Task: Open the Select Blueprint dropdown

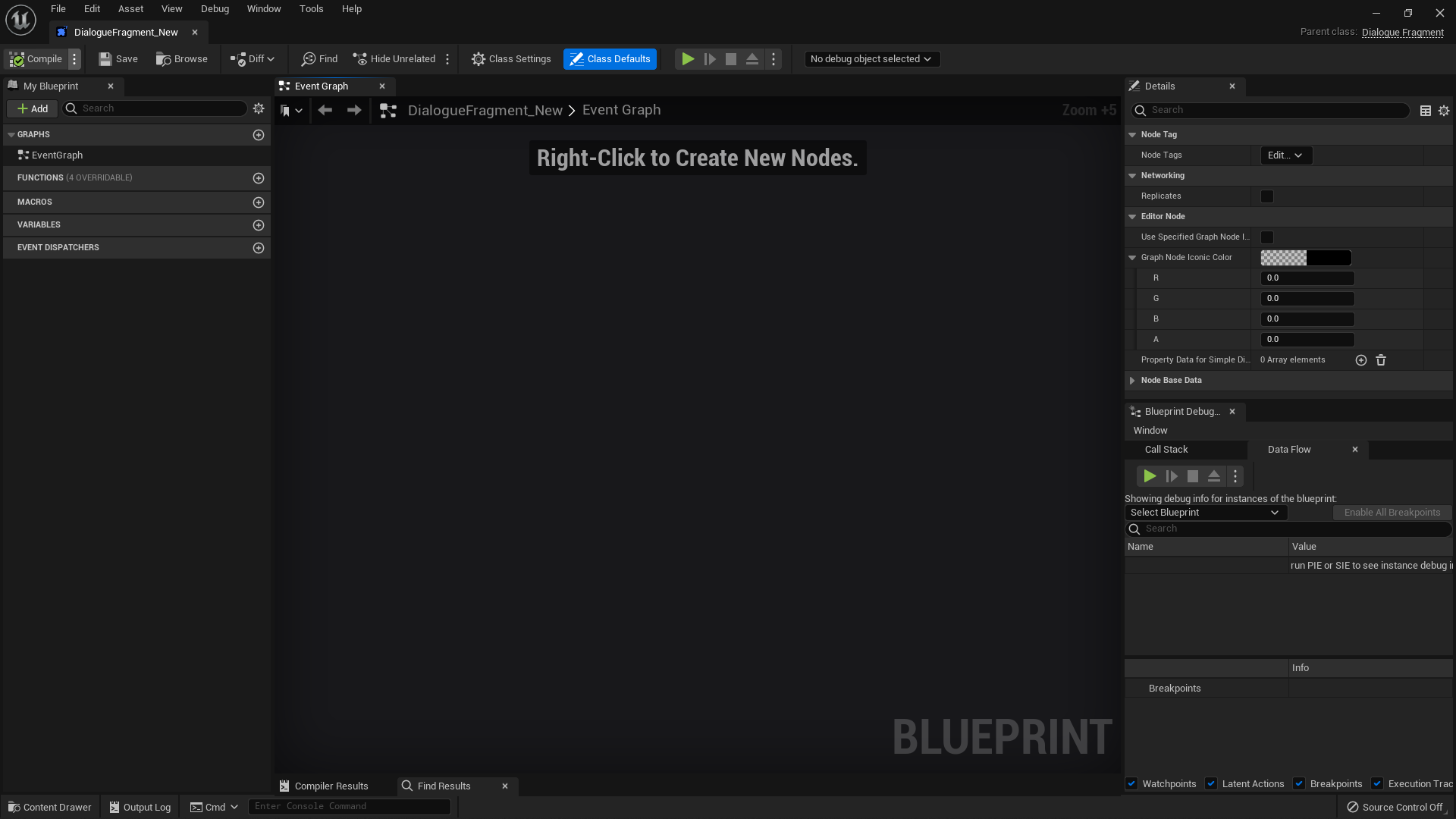Action: 1205,513
